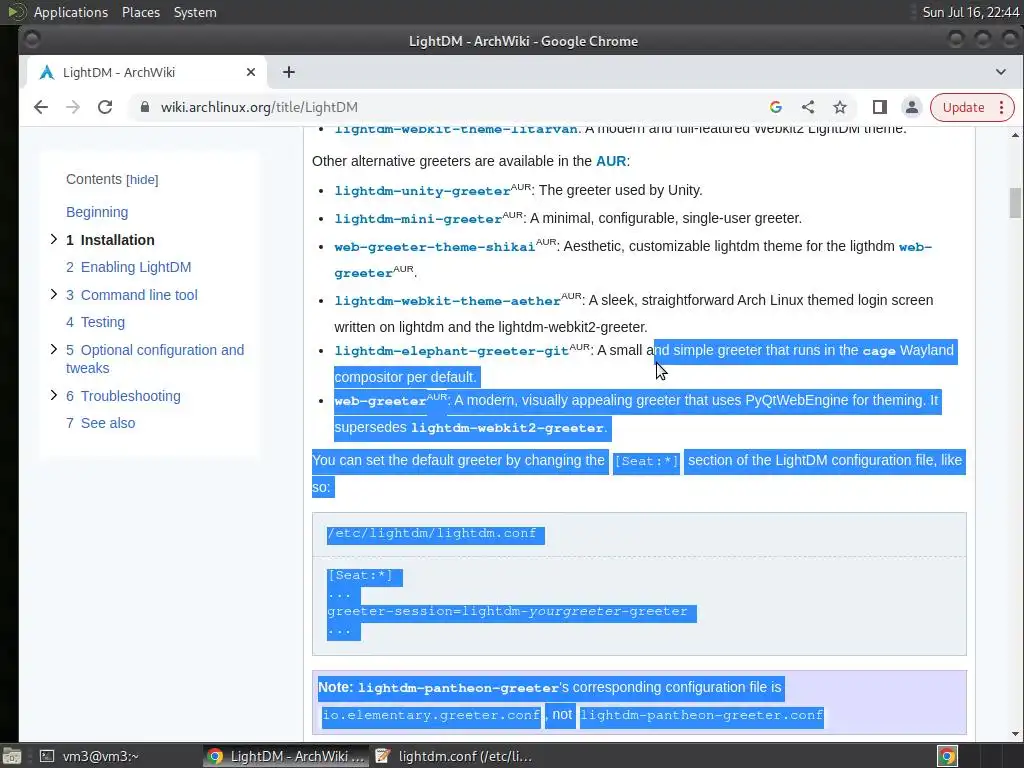Go back using the browser back arrow
This screenshot has height=768, width=1024.
point(40,107)
